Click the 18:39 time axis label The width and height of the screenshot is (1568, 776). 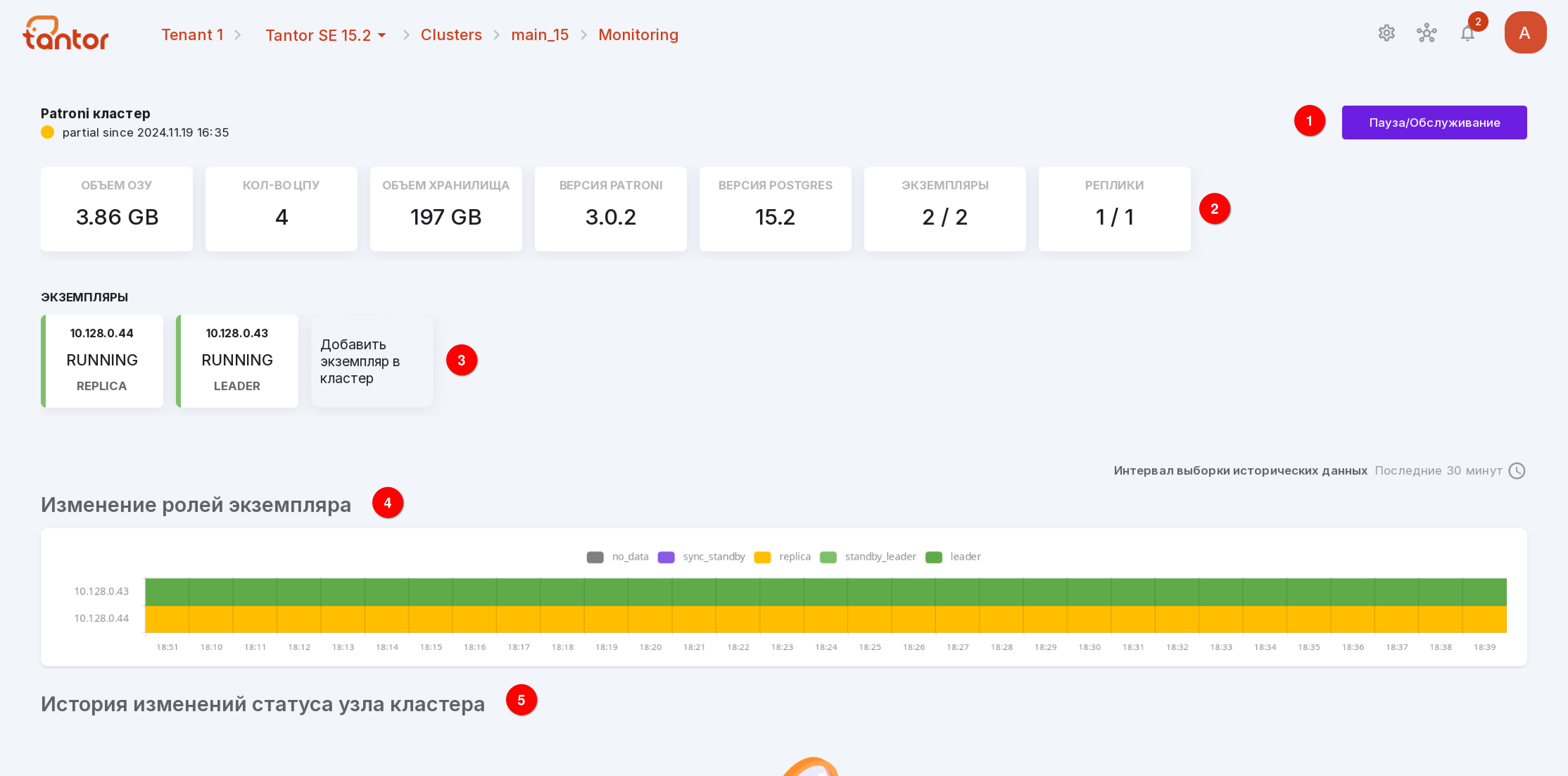(x=1484, y=647)
